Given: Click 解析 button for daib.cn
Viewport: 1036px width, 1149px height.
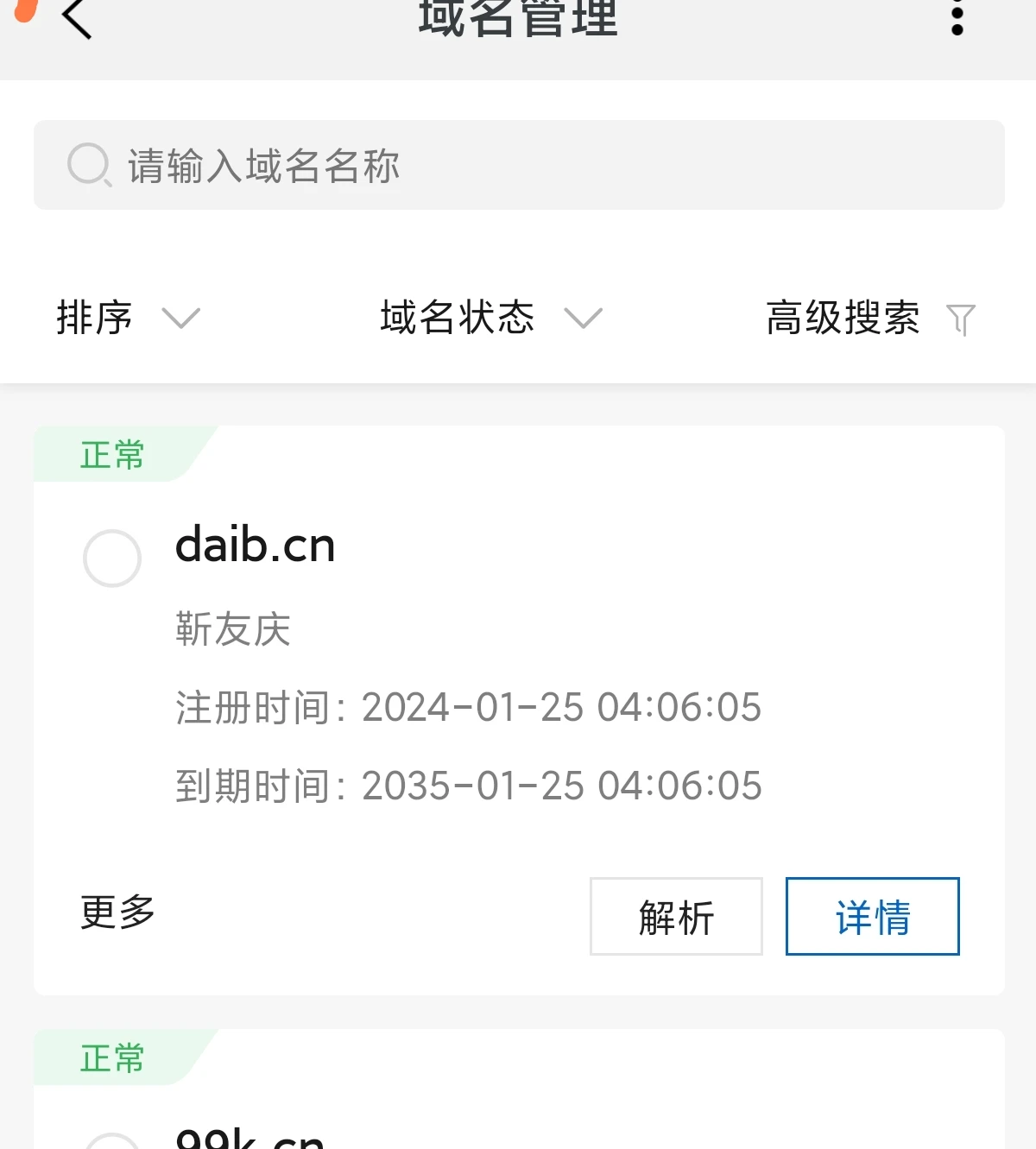Looking at the screenshot, I should [x=676, y=917].
